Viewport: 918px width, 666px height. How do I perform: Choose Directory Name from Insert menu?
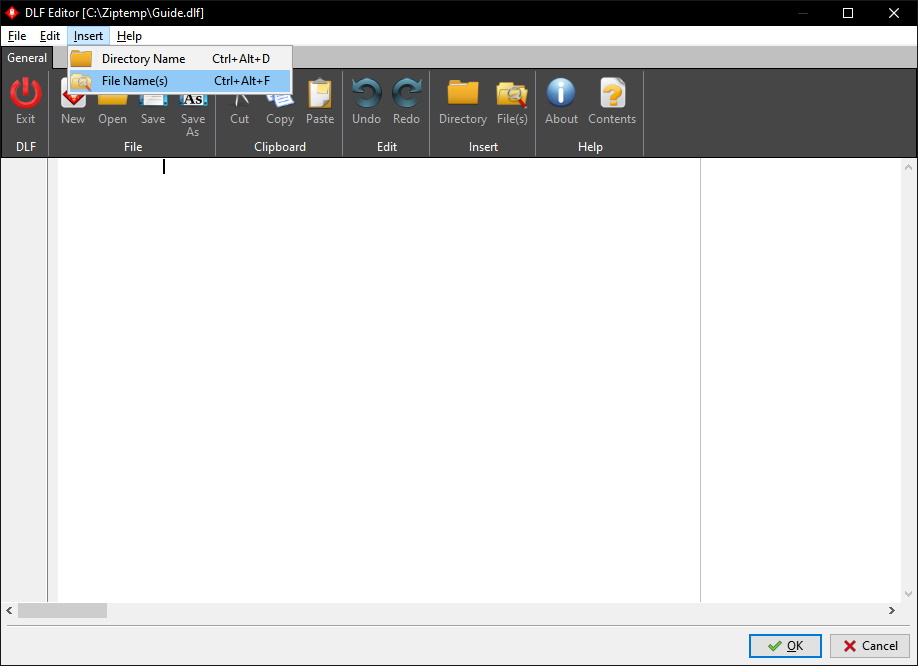tap(180, 59)
